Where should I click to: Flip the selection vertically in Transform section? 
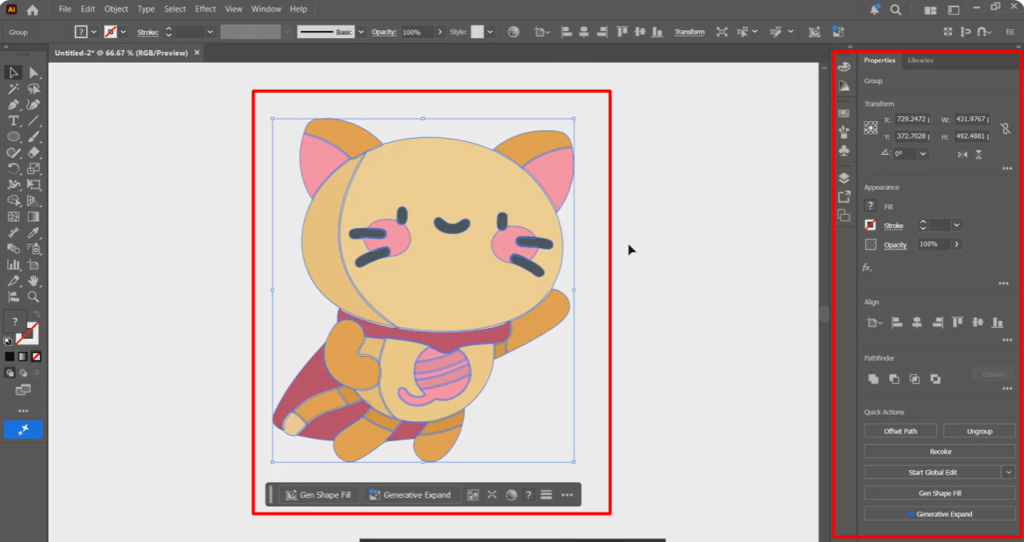click(x=979, y=155)
